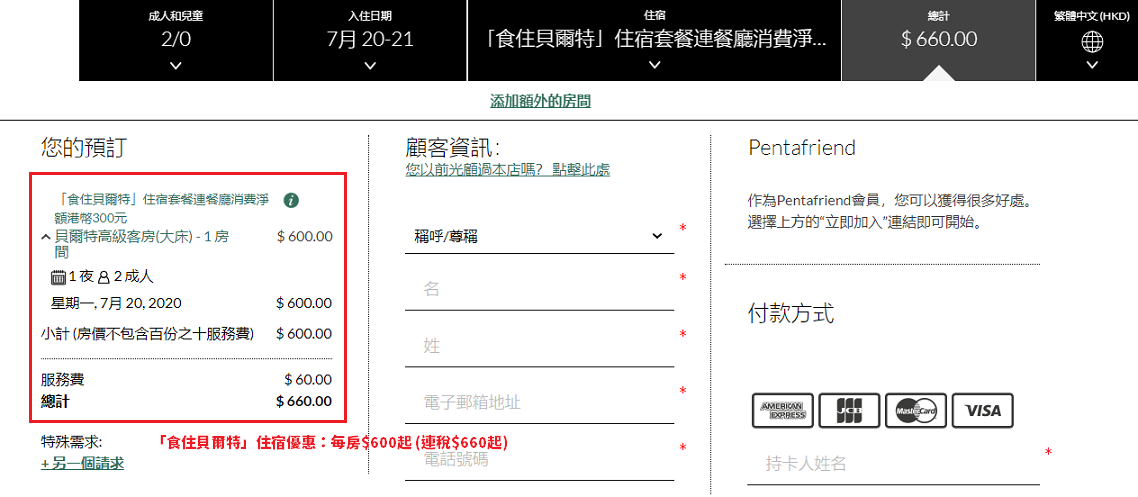Focus the 電話號碼 phone field

coord(539,460)
